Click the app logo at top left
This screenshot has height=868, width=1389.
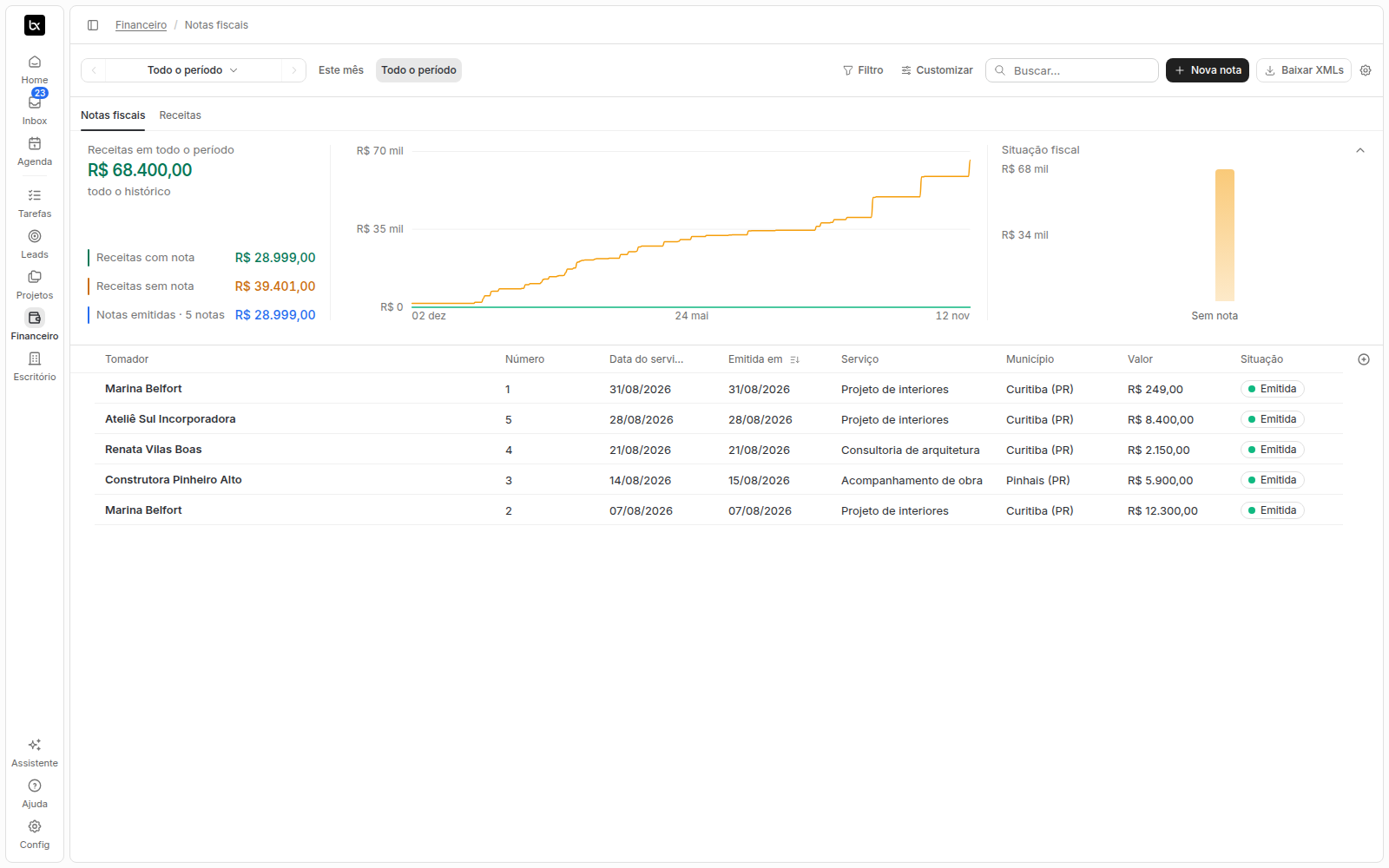(x=35, y=25)
